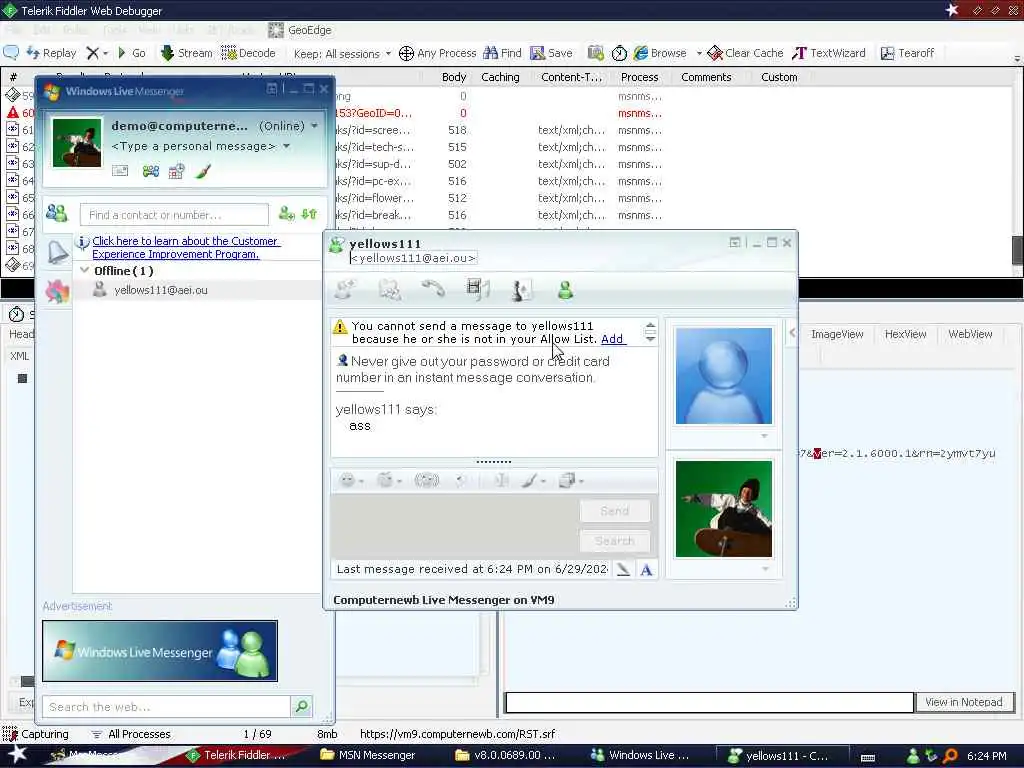The image size is (1024, 768).
Task: Open the personal message dropdown arrow
Action: pos(286,146)
